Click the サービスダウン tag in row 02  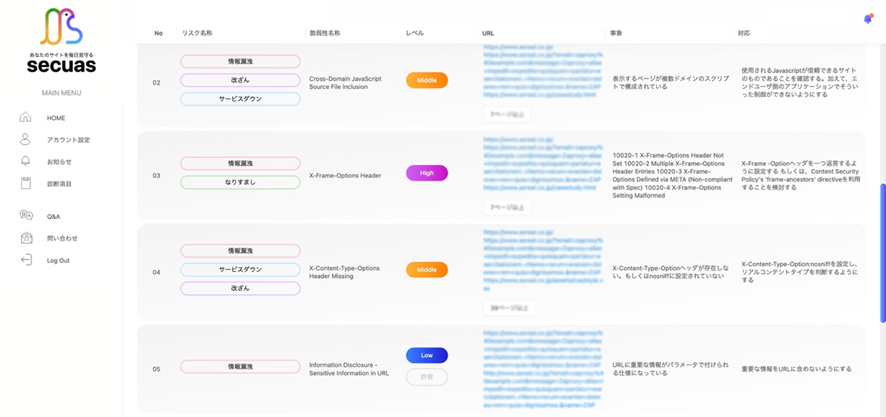pyautogui.click(x=240, y=99)
